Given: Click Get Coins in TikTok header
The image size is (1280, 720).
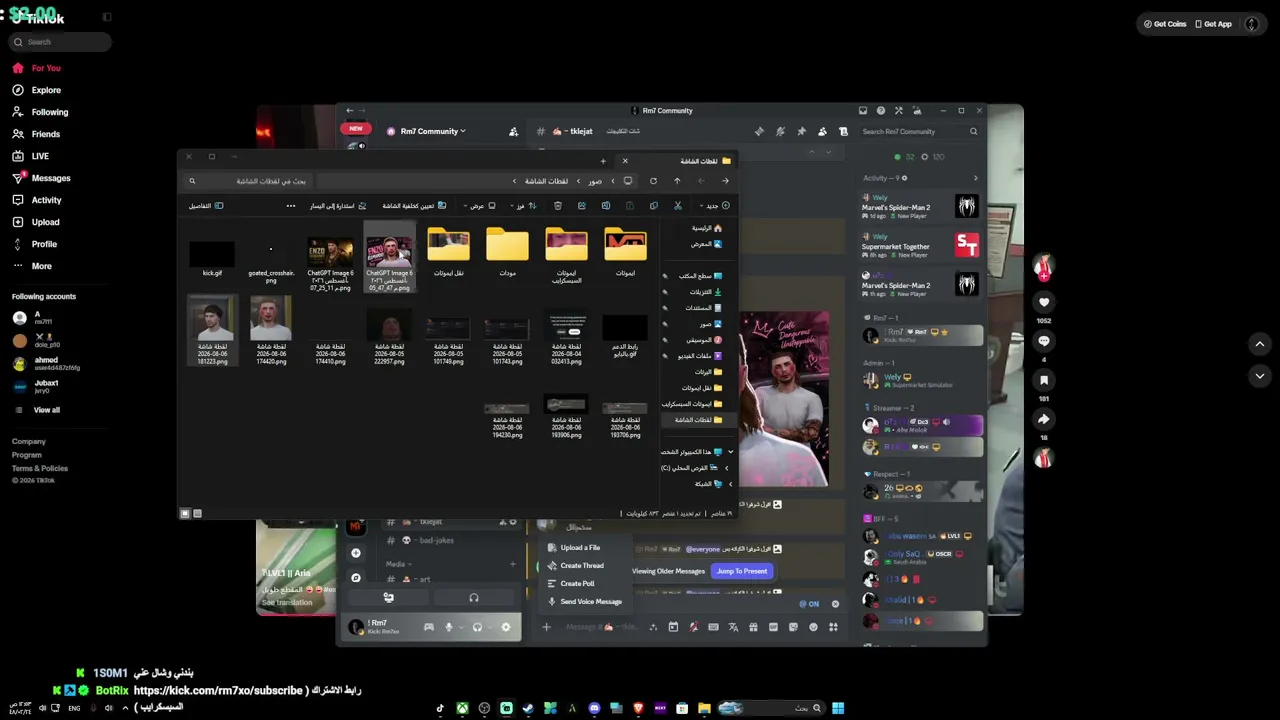Looking at the screenshot, I should click(x=1165, y=24).
